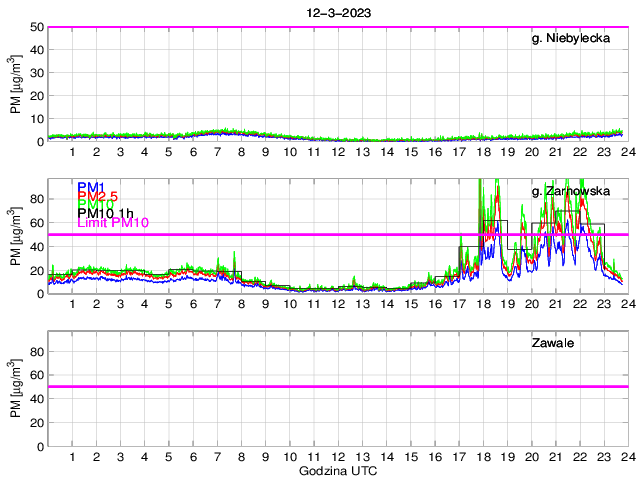
Task: Click the middle panel's PM y-axis label
Action: 15,236
